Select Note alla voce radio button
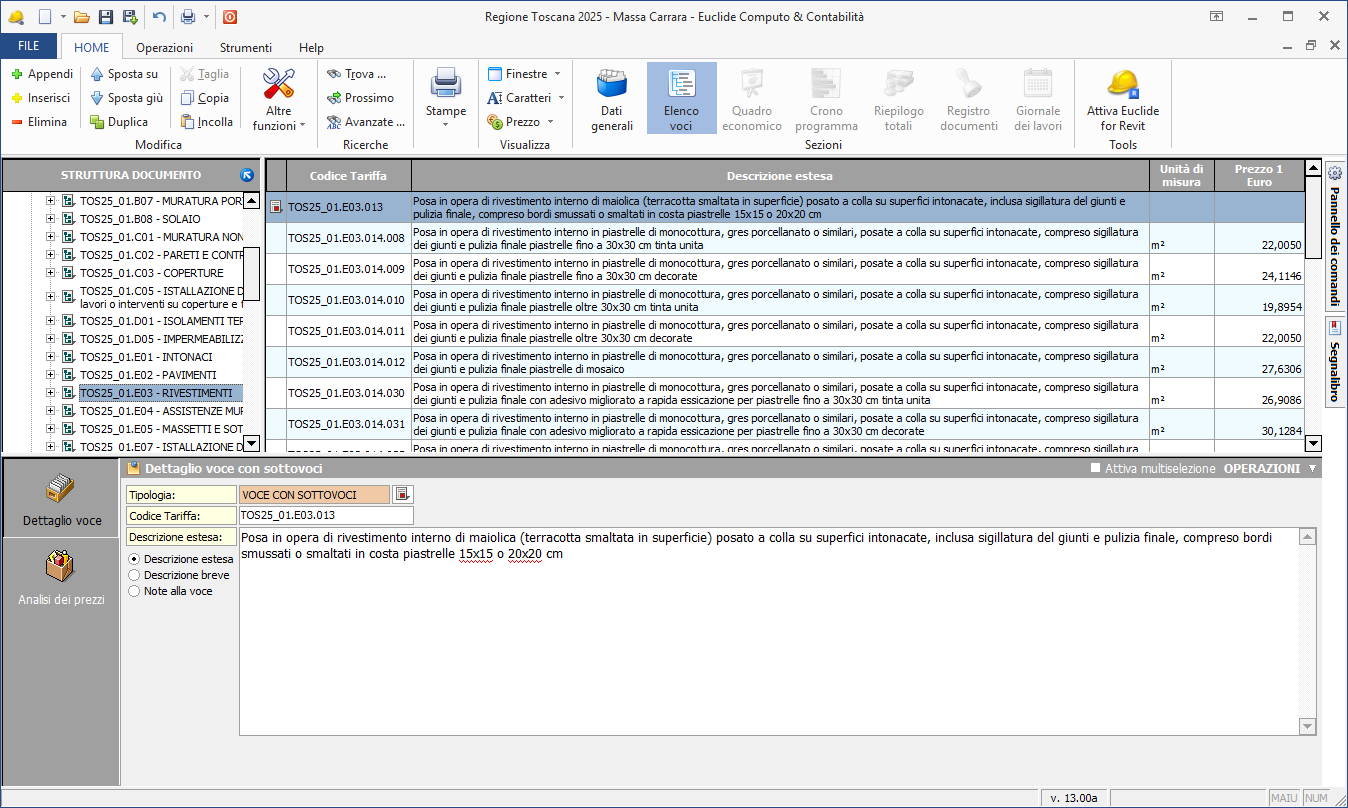The height and width of the screenshot is (808, 1348). 134,591
